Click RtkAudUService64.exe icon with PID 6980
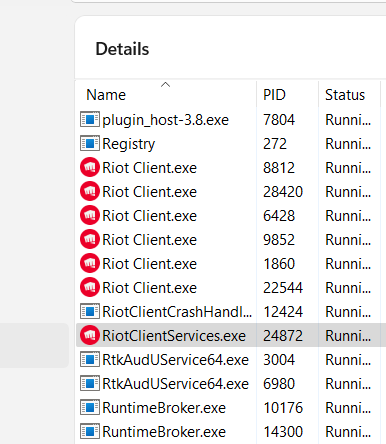The image size is (386, 444). [90, 383]
